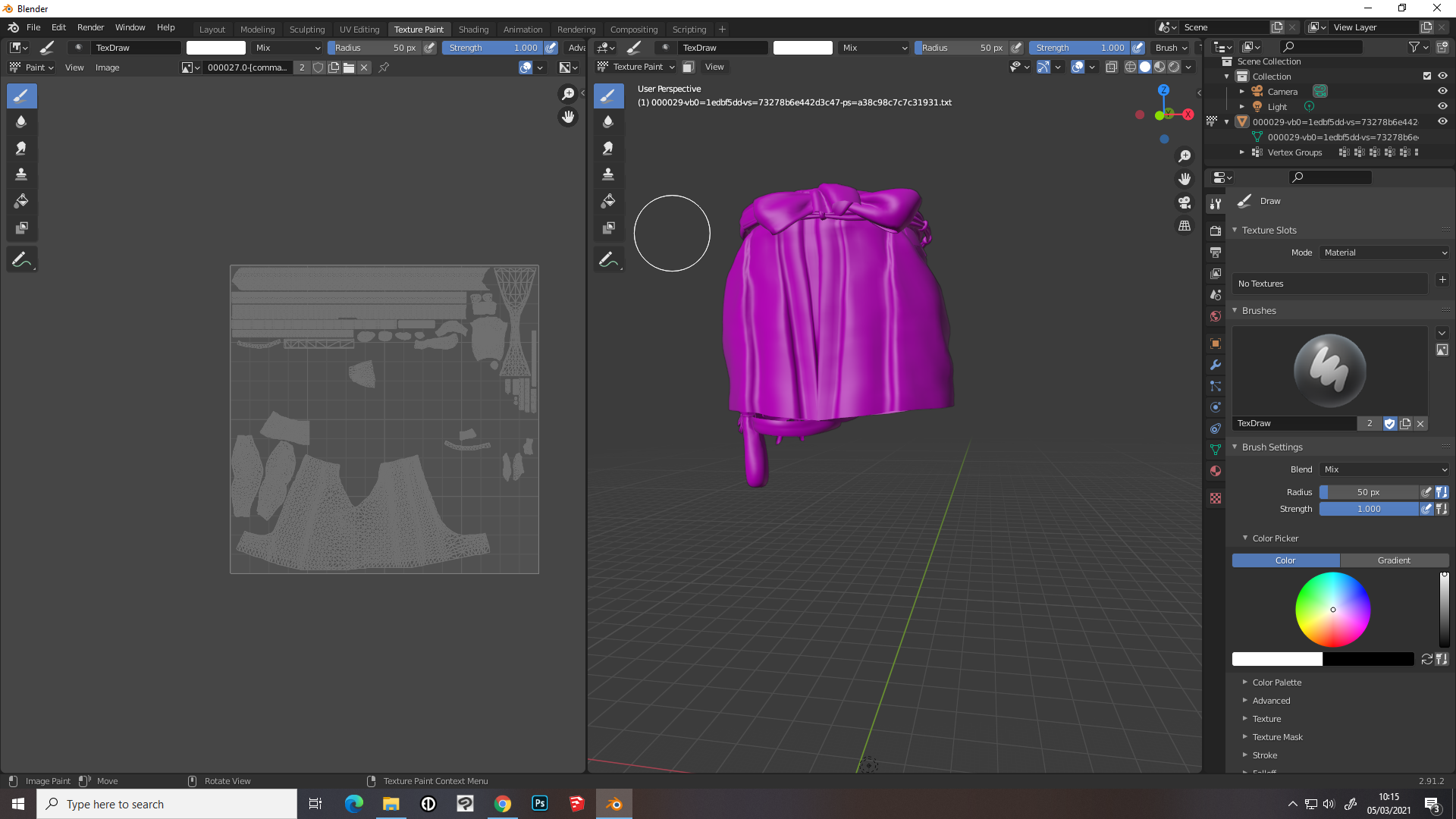
Task: Collapse the Brush Settings panel
Action: click(x=1272, y=447)
